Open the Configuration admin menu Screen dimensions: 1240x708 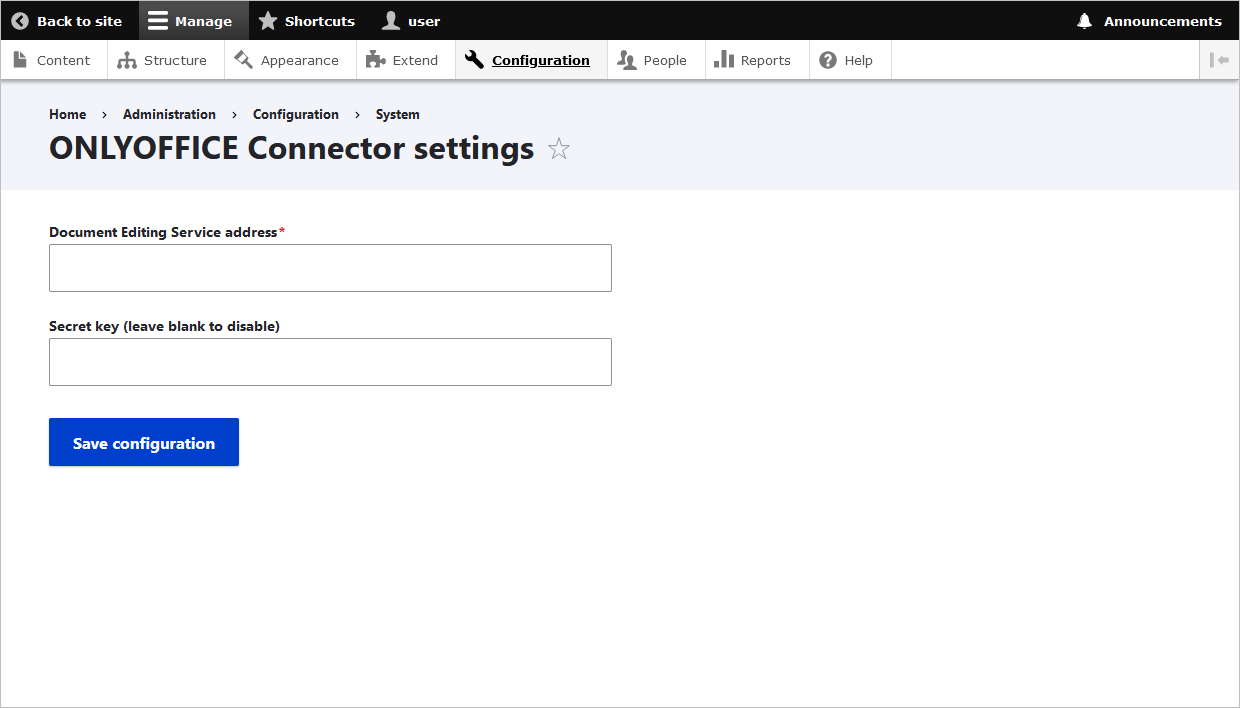531,60
